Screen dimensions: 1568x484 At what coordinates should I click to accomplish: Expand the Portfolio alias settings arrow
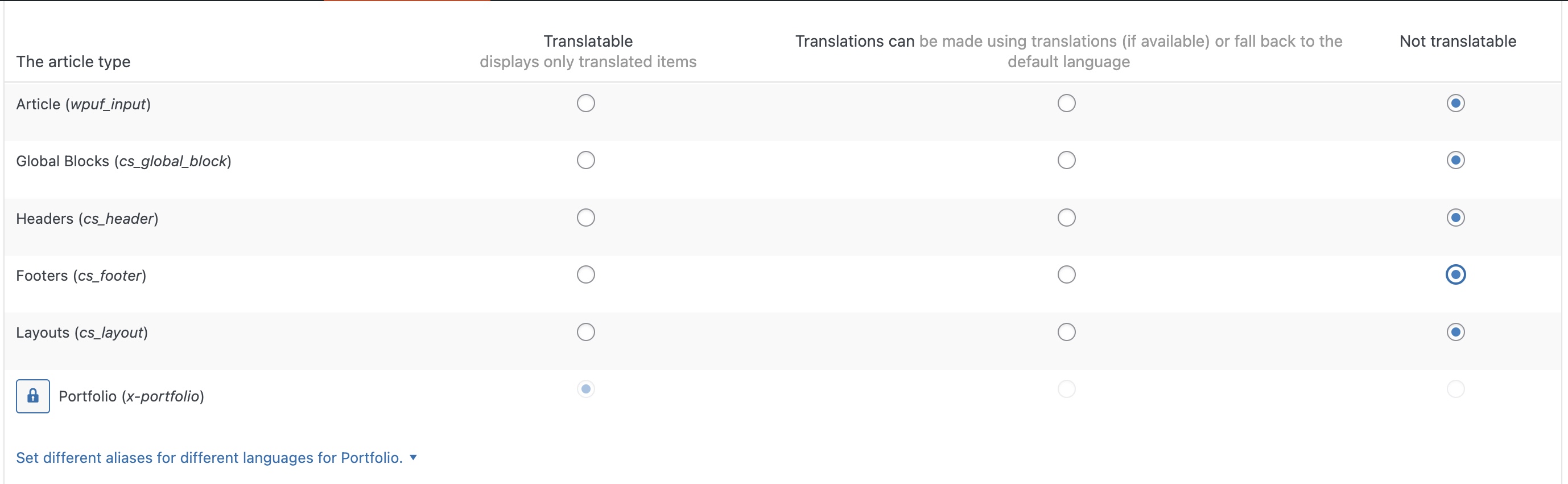(x=413, y=457)
